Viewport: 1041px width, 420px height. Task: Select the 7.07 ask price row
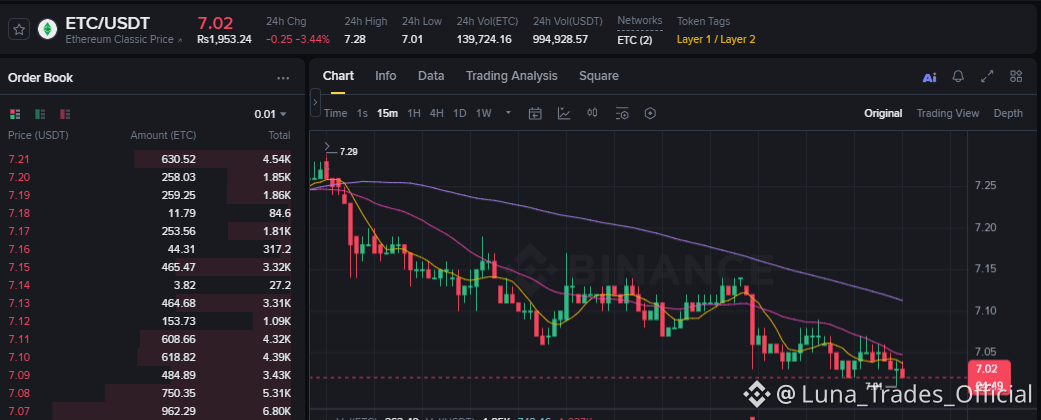click(x=149, y=411)
